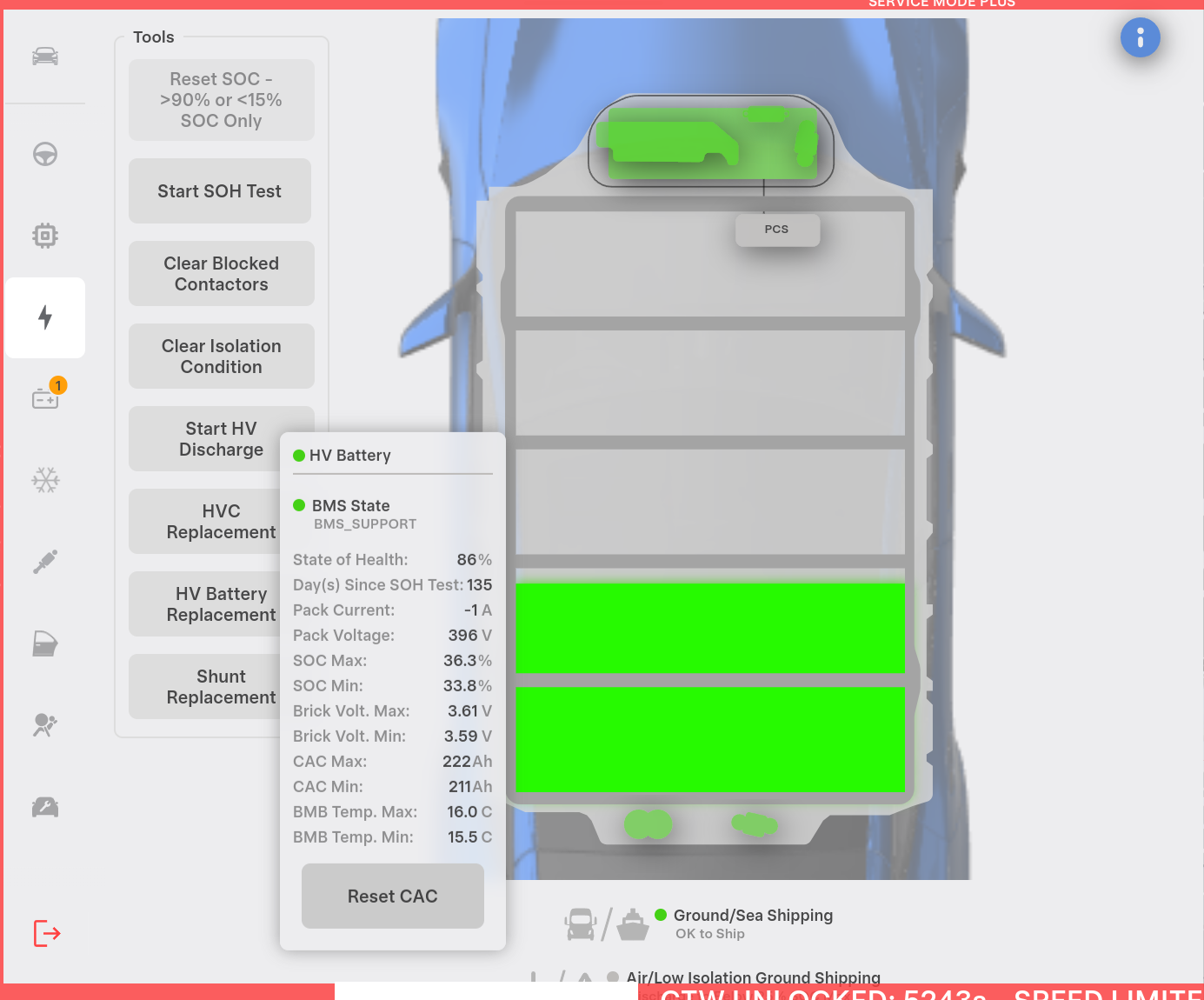Open the car service wrench icon
This screenshot has width=1204, height=1000.
tap(45, 807)
